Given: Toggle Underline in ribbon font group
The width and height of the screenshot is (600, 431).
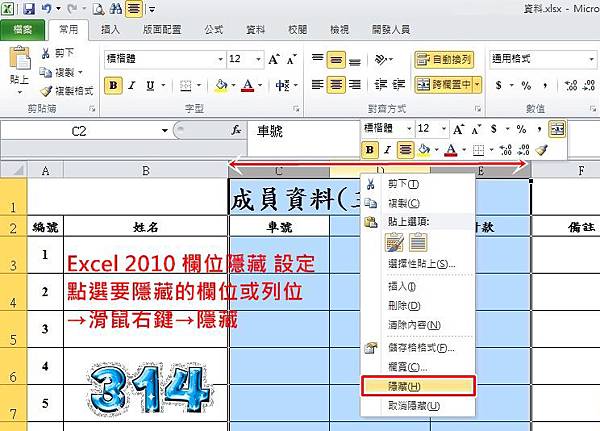Looking at the screenshot, I should pos(150,85).
